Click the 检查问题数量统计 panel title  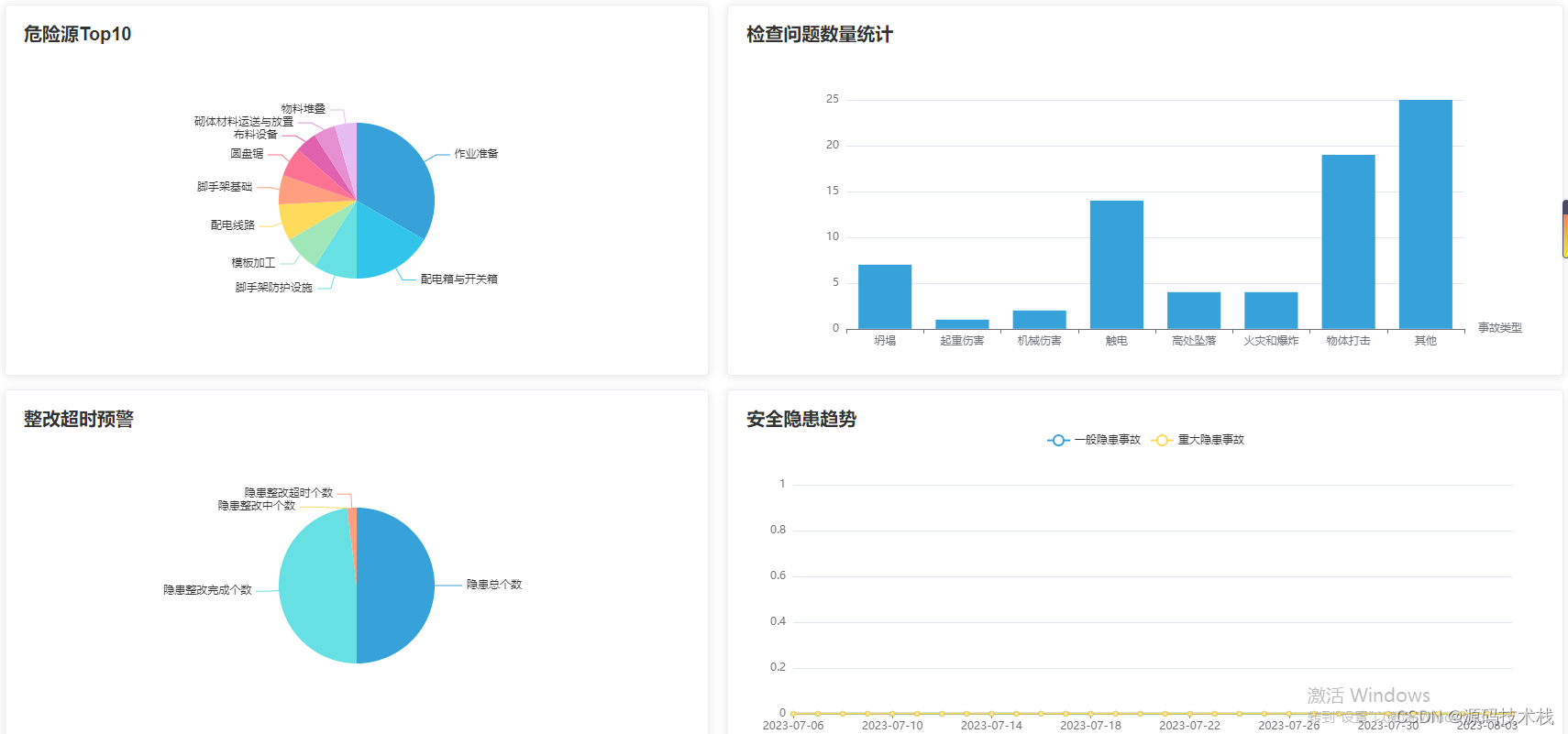[820, 34]
